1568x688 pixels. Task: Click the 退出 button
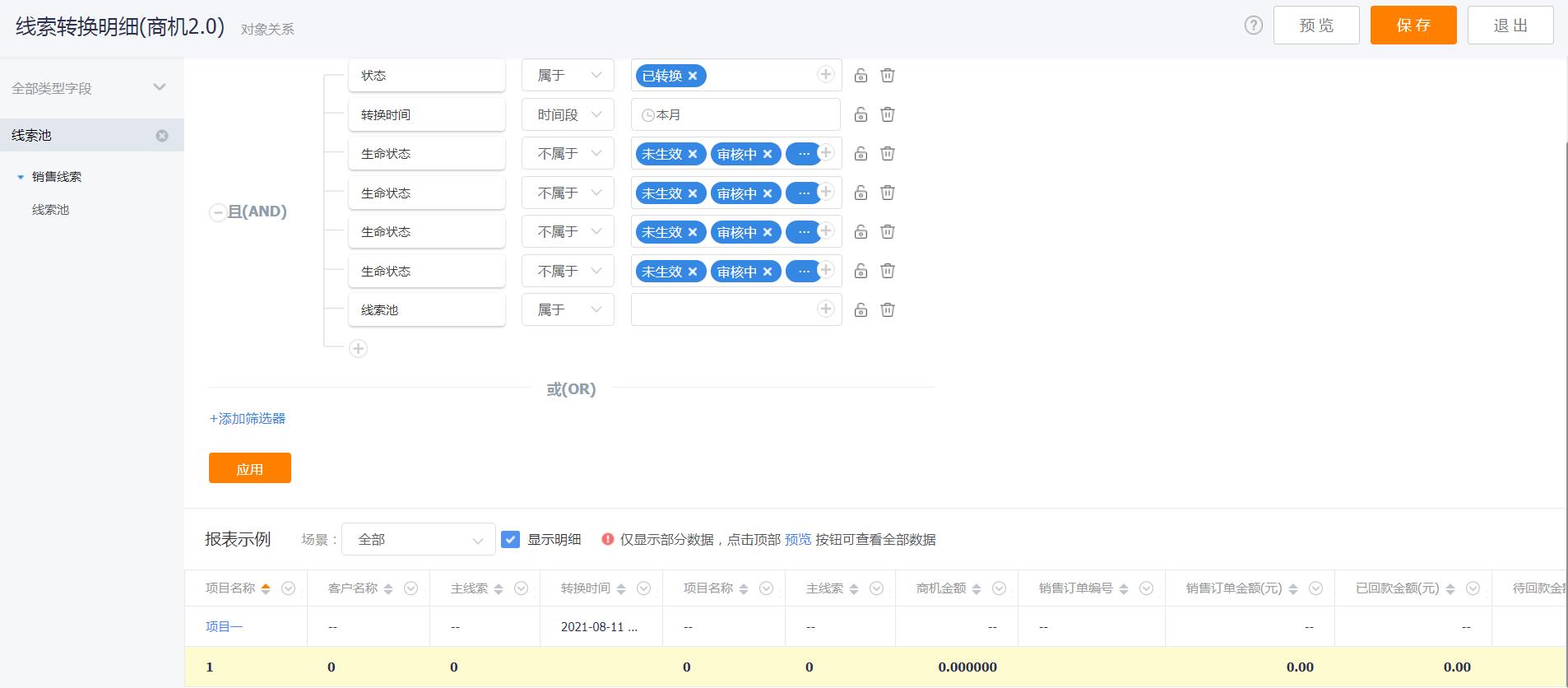coord(1510,26)
